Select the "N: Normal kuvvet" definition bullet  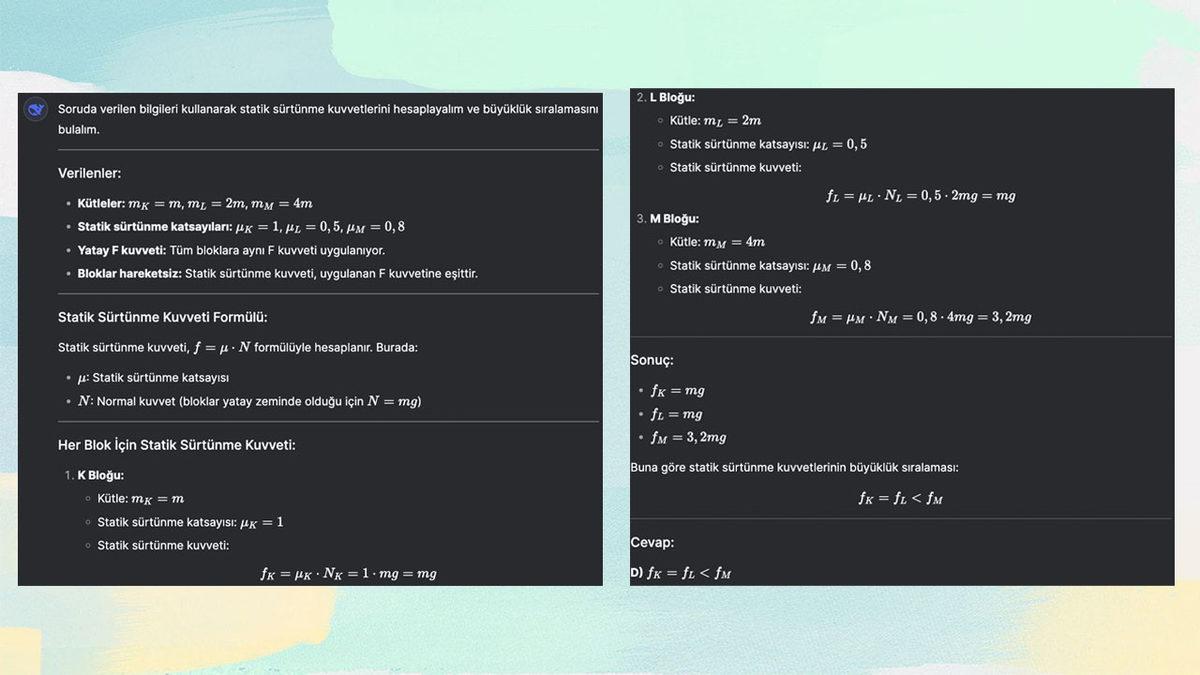pos(249,401)
